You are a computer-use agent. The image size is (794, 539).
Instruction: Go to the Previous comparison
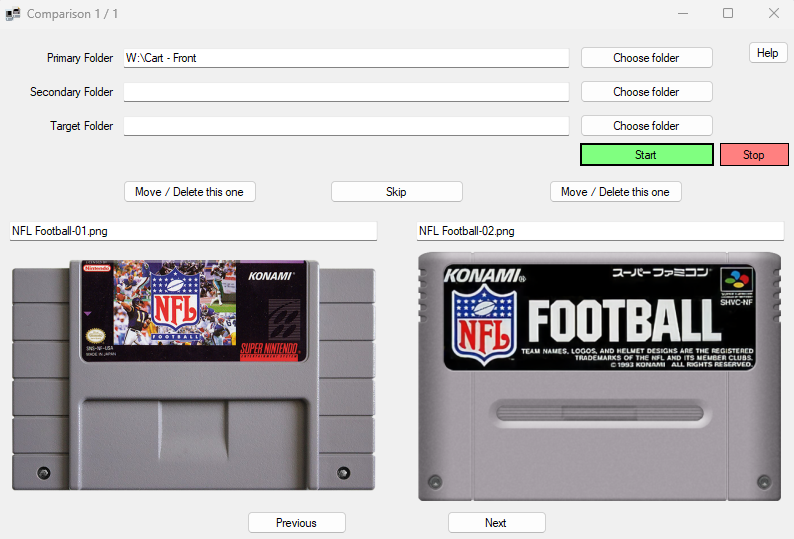tap(297, 523)
